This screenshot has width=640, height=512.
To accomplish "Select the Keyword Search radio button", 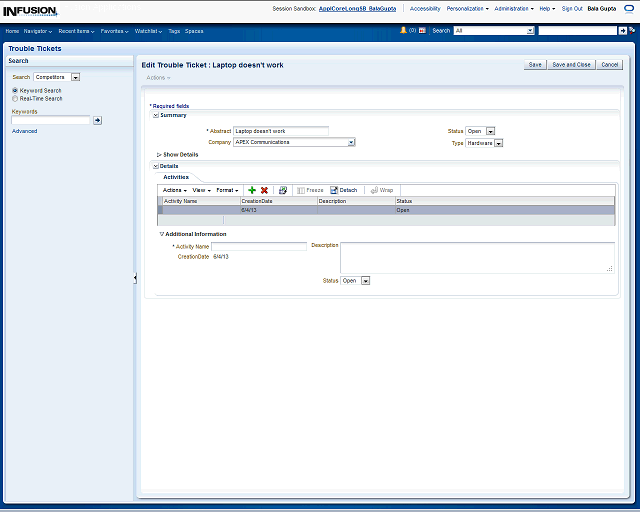I will pyautogui.click(x=15, y=91).
